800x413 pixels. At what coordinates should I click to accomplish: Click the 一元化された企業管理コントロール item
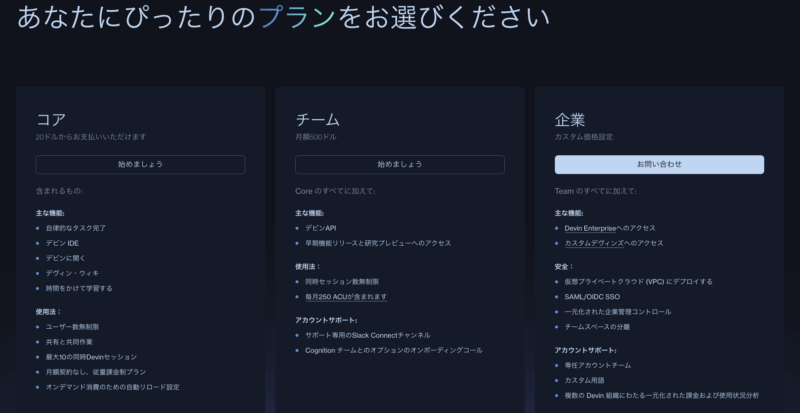point(618,311)
